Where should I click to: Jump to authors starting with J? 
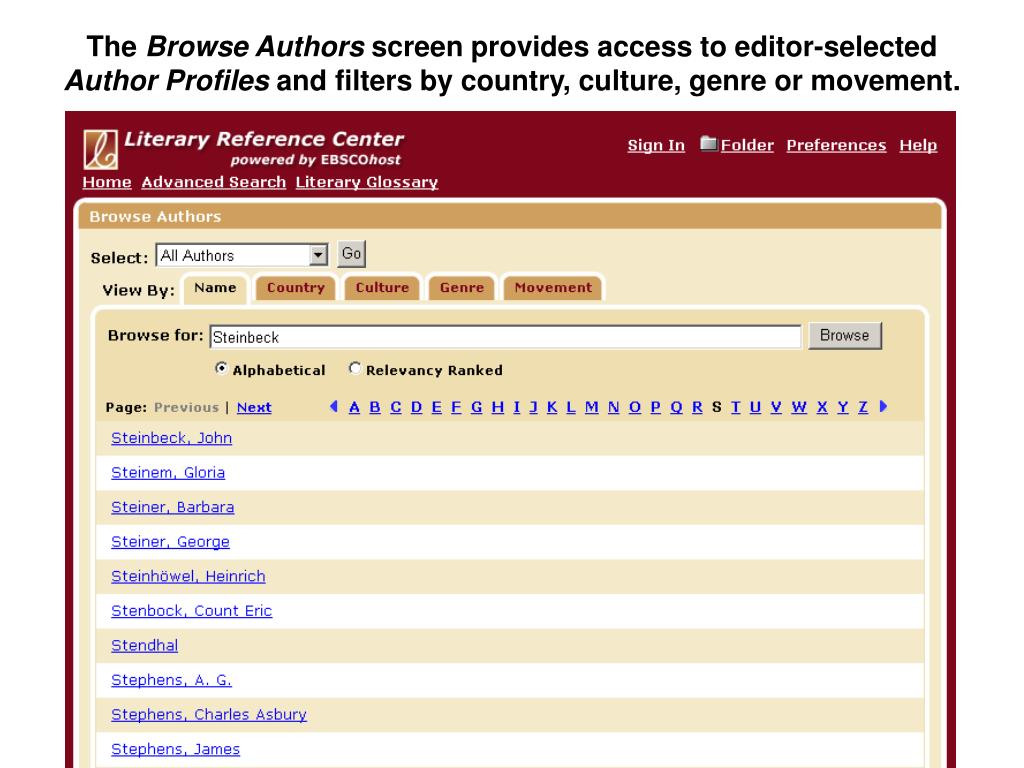point(534,407)
